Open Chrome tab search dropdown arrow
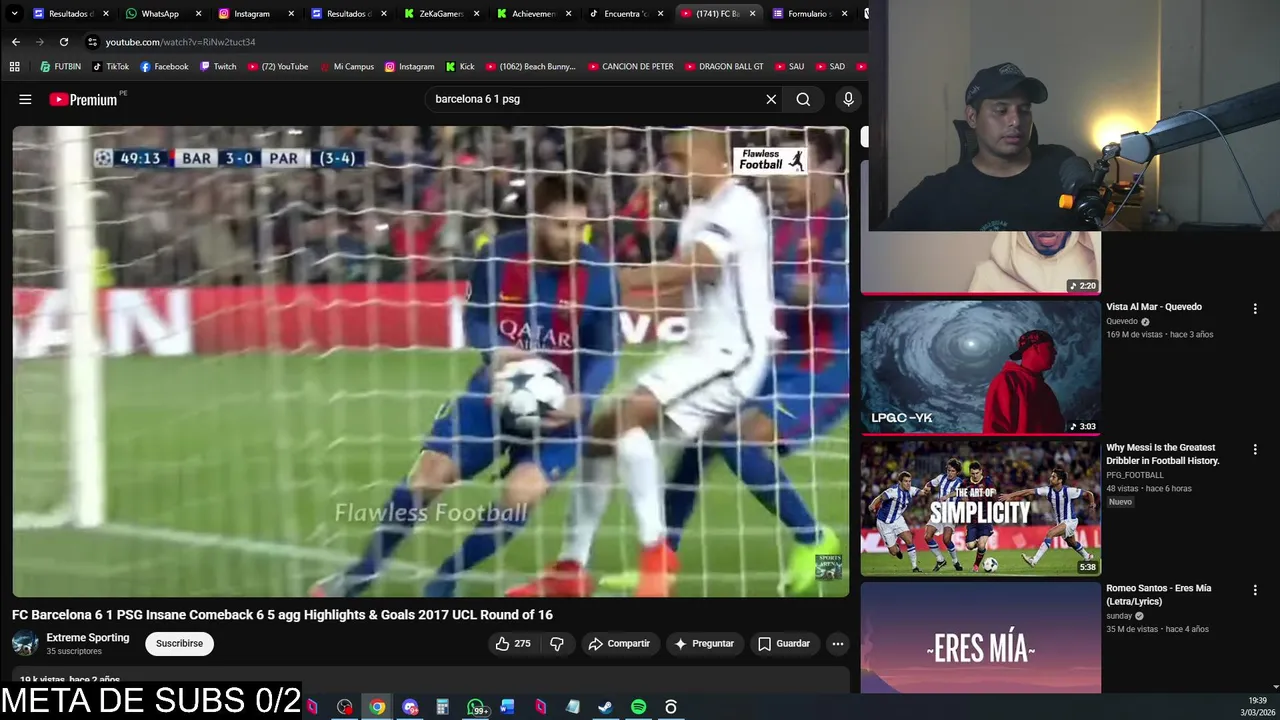Image resolution: width=1280 pixels, height=720 pixels. (14, 14)
